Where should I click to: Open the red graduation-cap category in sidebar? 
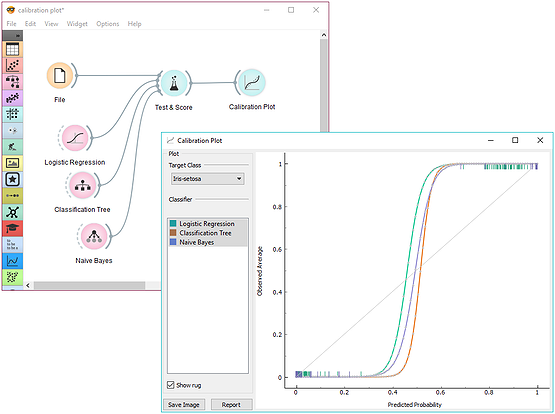point(13,228)
